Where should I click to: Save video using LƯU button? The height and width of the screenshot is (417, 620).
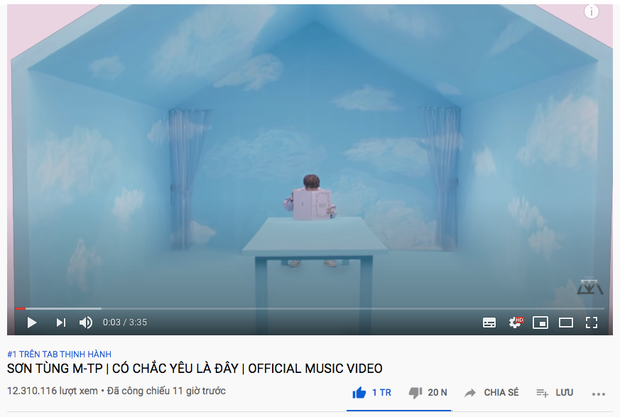tap(555, 392)
